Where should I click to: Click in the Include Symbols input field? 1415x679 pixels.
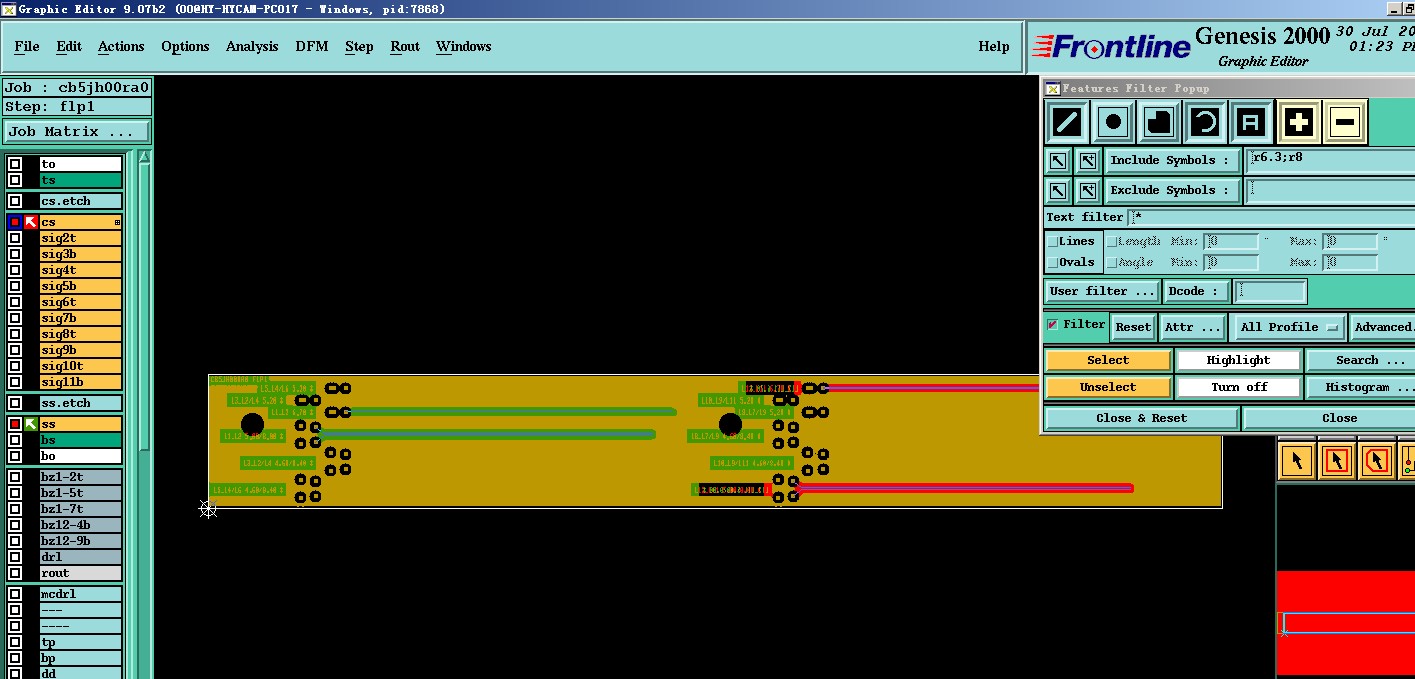coord(1330,160)
